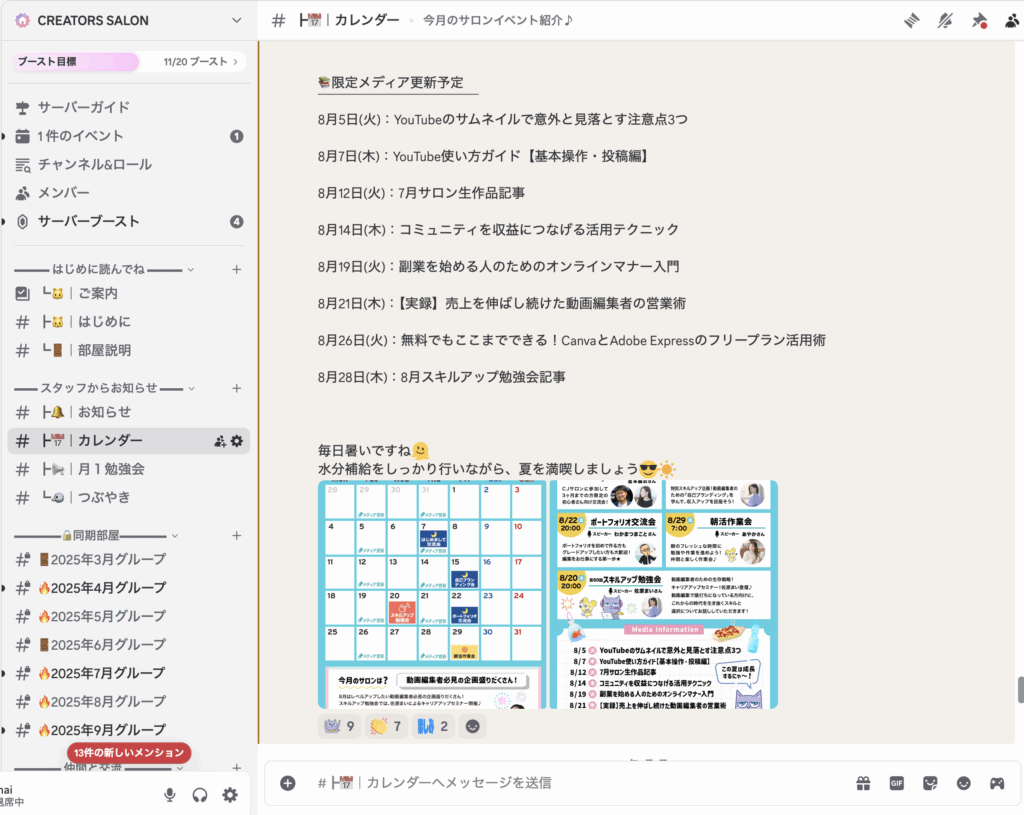This screenshot has width=1024, height=815.
Task: Mute the microphone in user panel
Action: coord(170,795)
